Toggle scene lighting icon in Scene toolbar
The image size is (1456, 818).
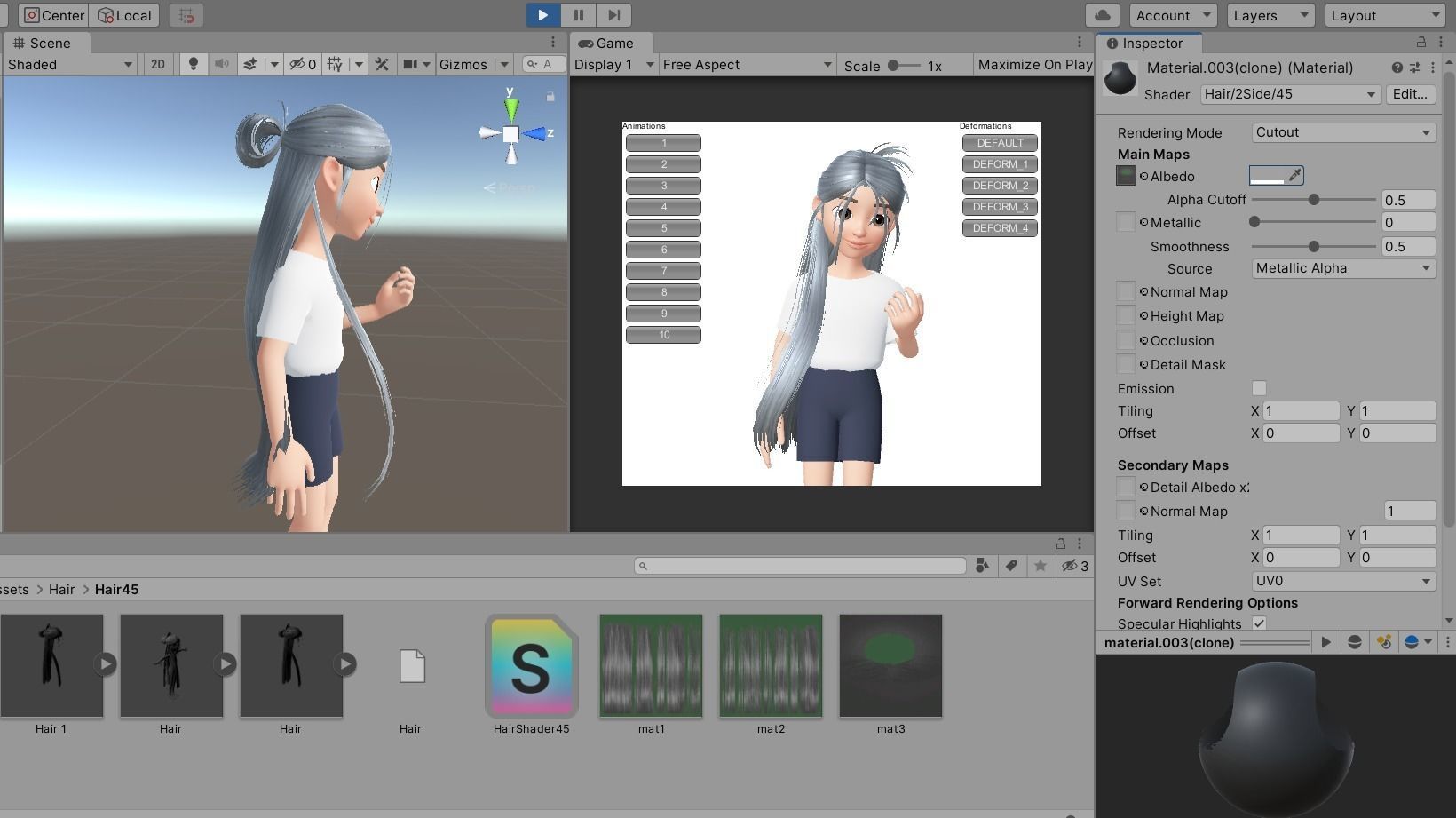193,64
